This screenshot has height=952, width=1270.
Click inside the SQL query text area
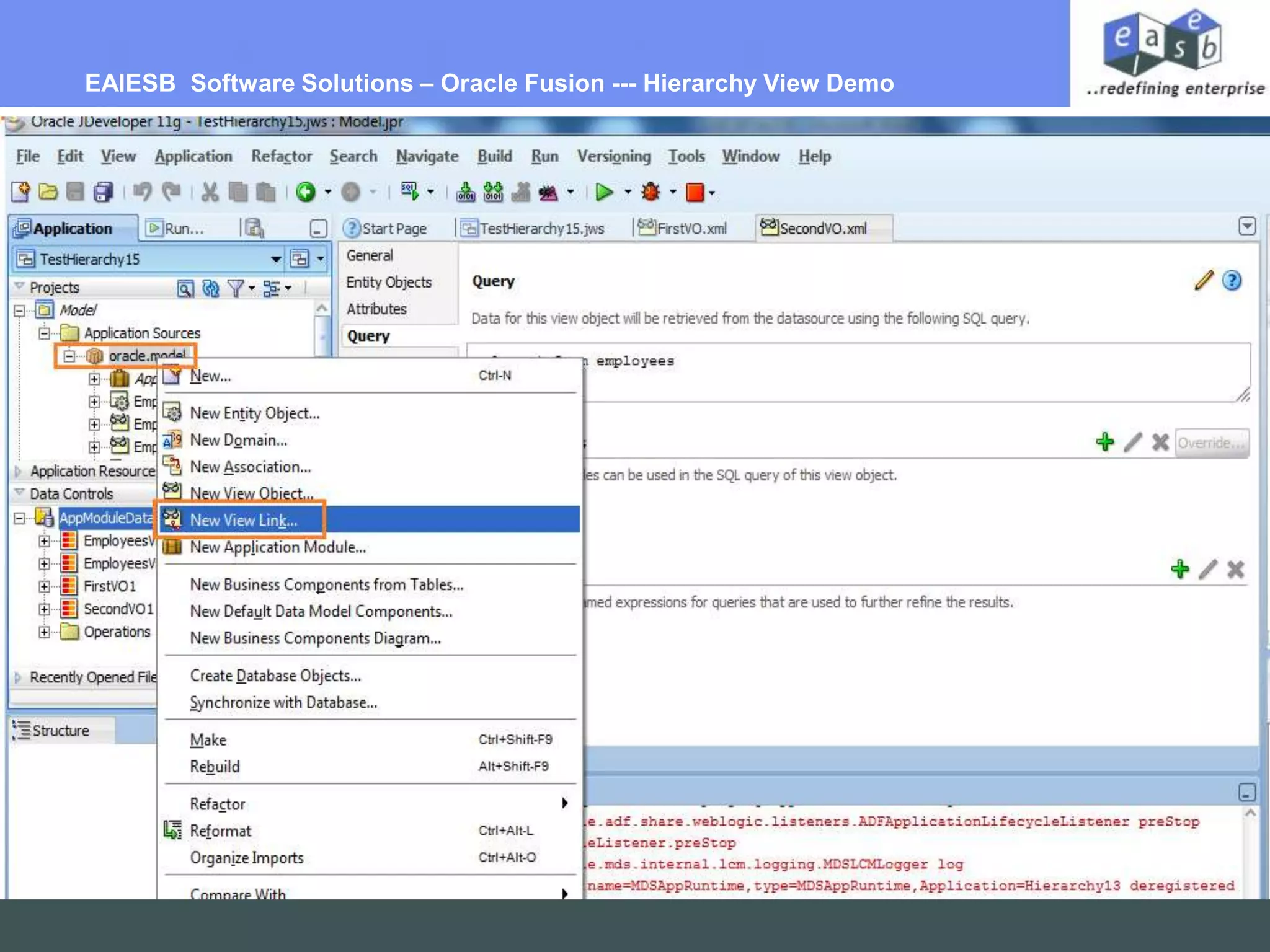[858, 372]
